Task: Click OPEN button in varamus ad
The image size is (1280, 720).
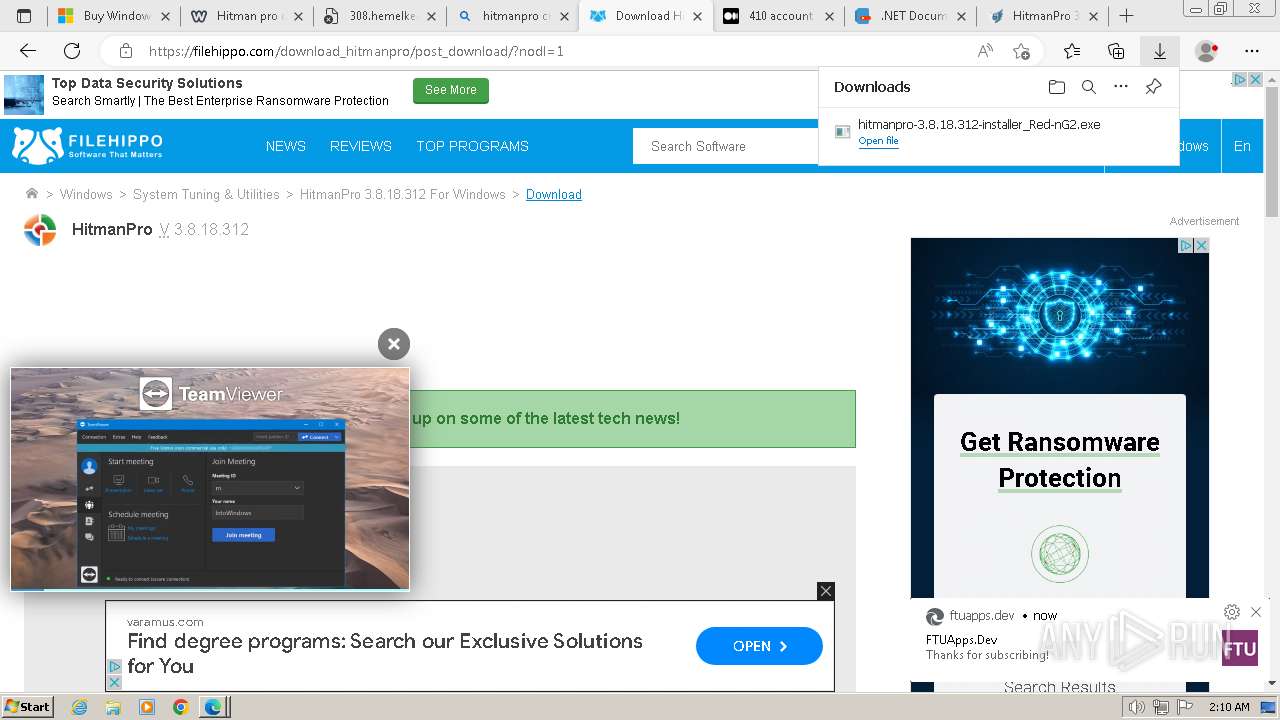Action: 759,646
